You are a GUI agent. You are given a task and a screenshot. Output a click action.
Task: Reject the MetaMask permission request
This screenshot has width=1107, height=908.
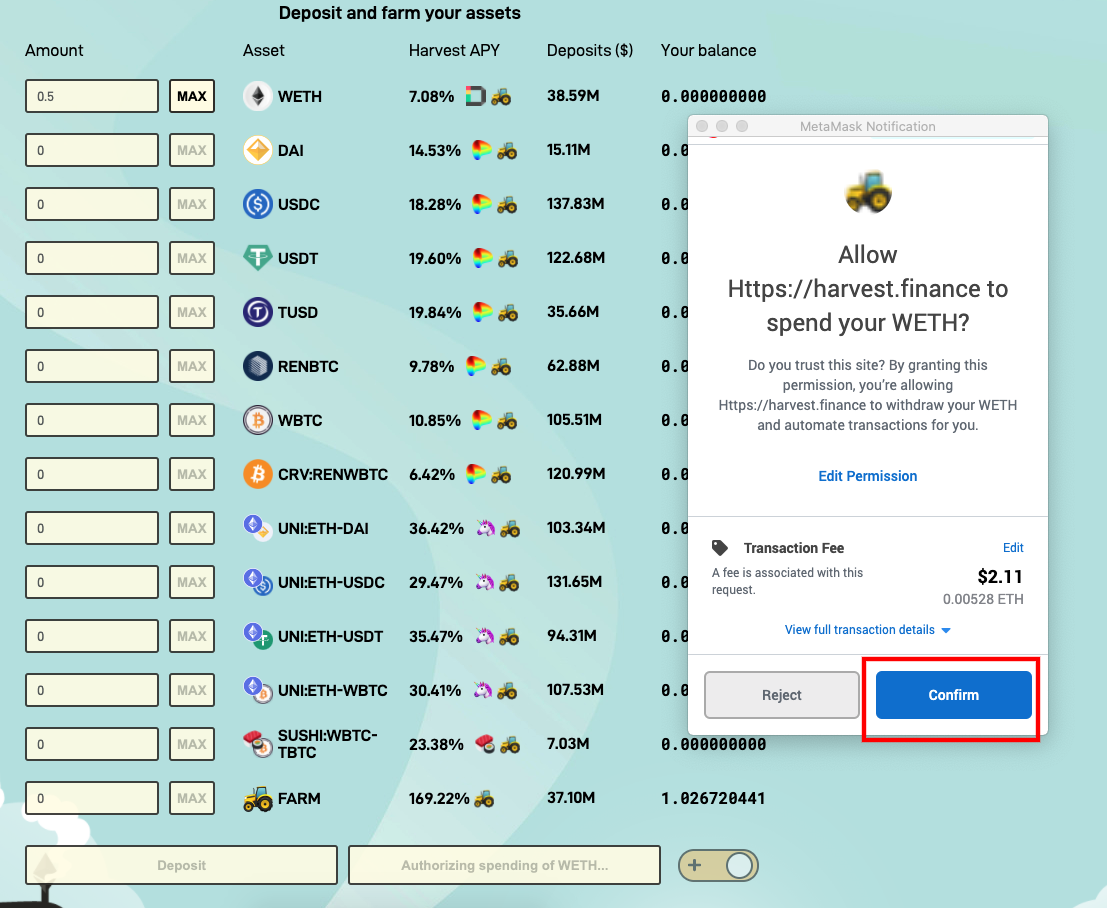tap(782, 695)
